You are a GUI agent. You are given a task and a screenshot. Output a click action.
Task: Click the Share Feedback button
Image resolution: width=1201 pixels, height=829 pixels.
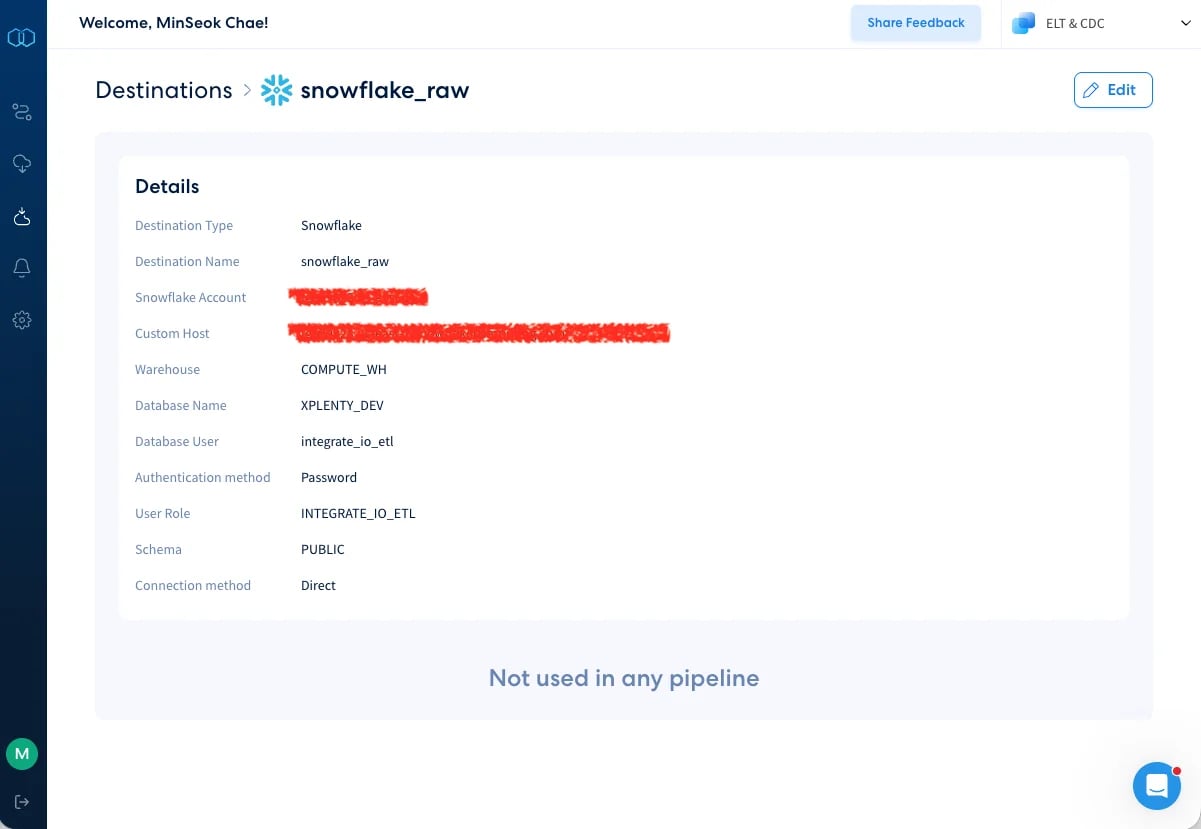click(x=916, y=23)
